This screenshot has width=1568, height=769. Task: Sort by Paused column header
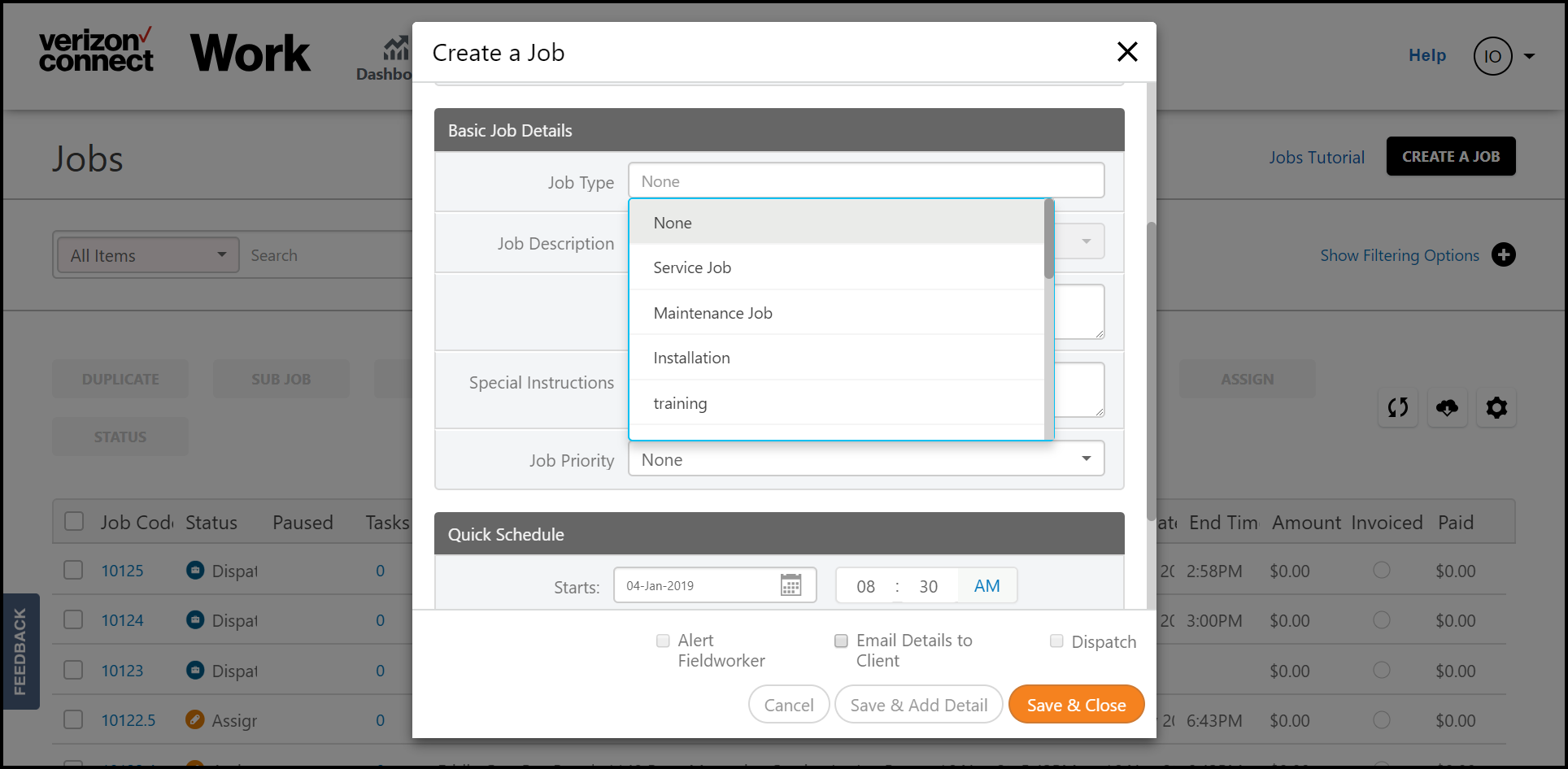click(x=303, y=523)
